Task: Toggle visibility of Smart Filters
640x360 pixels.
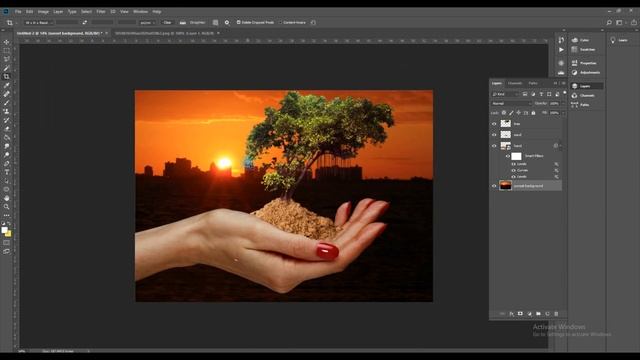Action: pyautogui.click(x=508, y=156)
